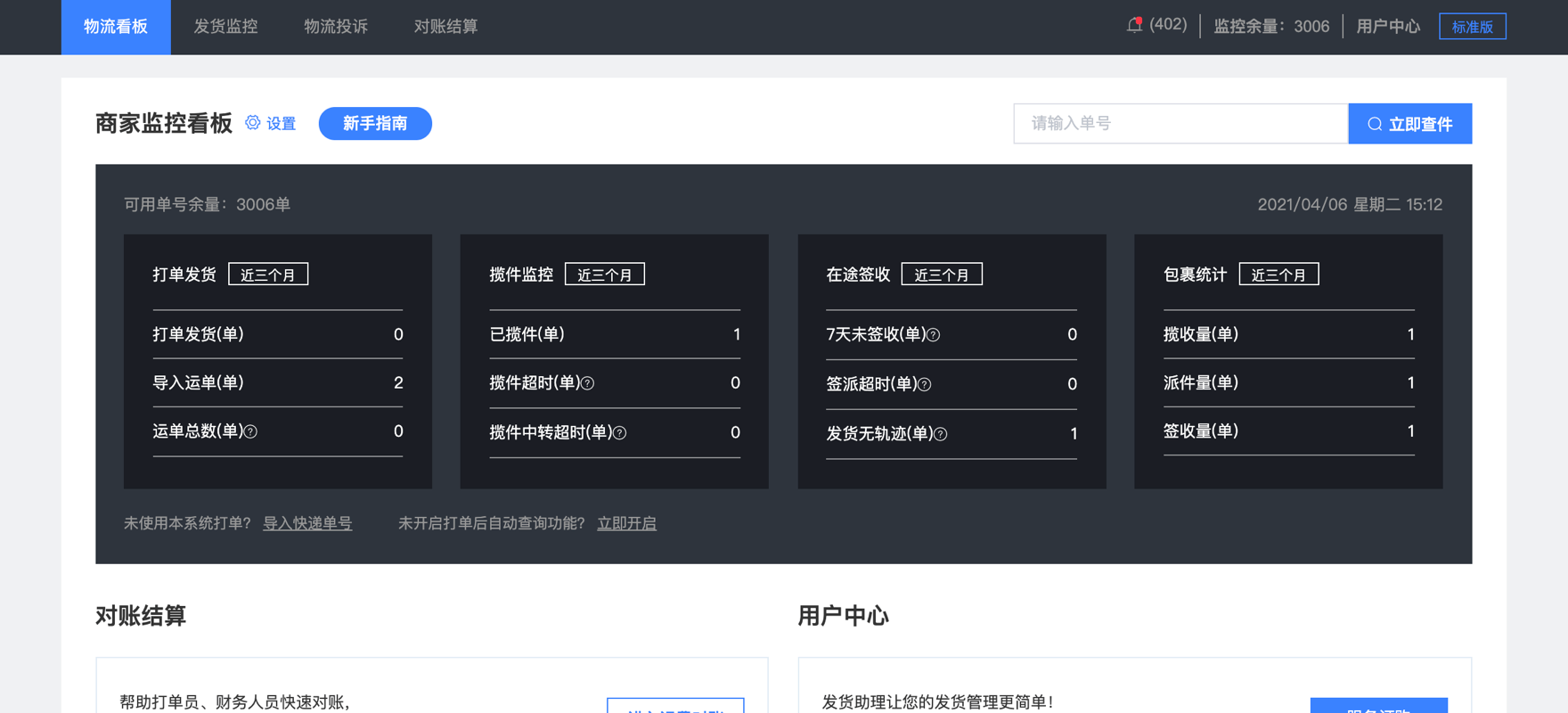Follow the 导入快递单号 link
The image size is (1568, 713).
pyautogui.click(x=307, y=523)
